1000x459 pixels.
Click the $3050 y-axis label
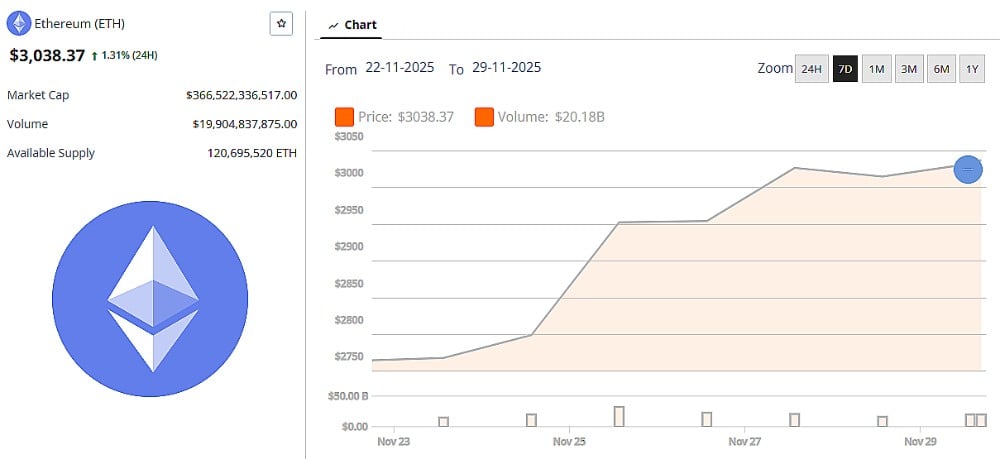click(348, 136)
